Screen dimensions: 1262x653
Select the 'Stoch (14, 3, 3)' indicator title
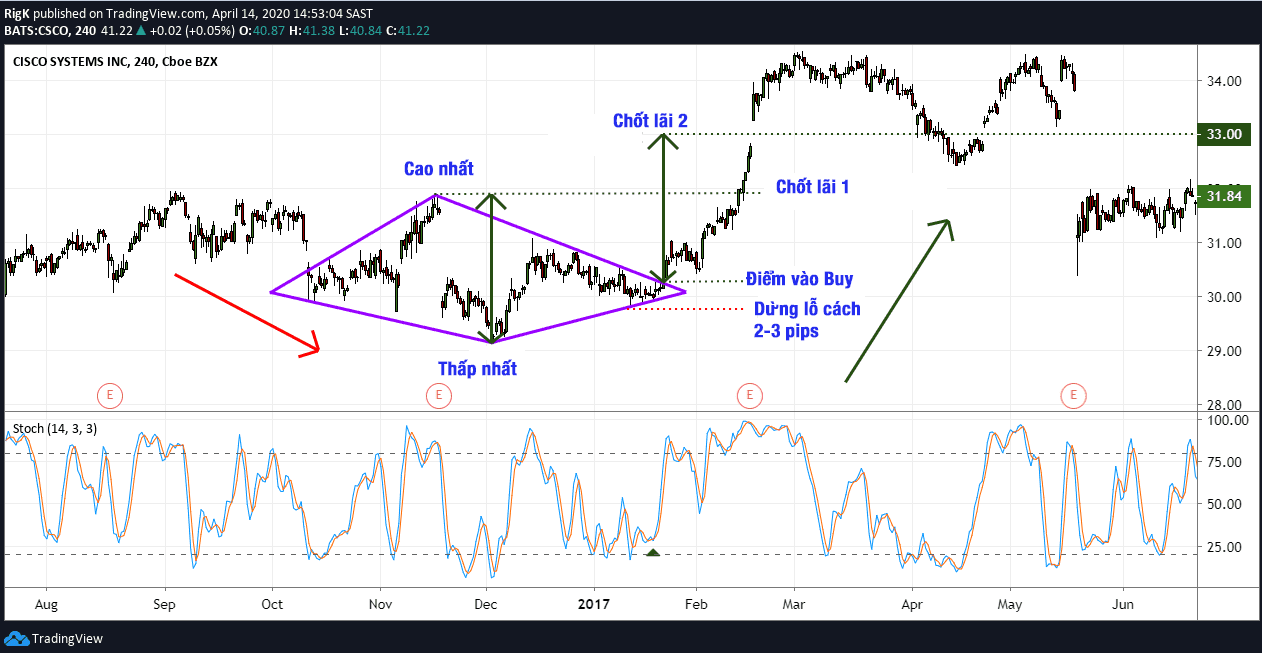55,428
